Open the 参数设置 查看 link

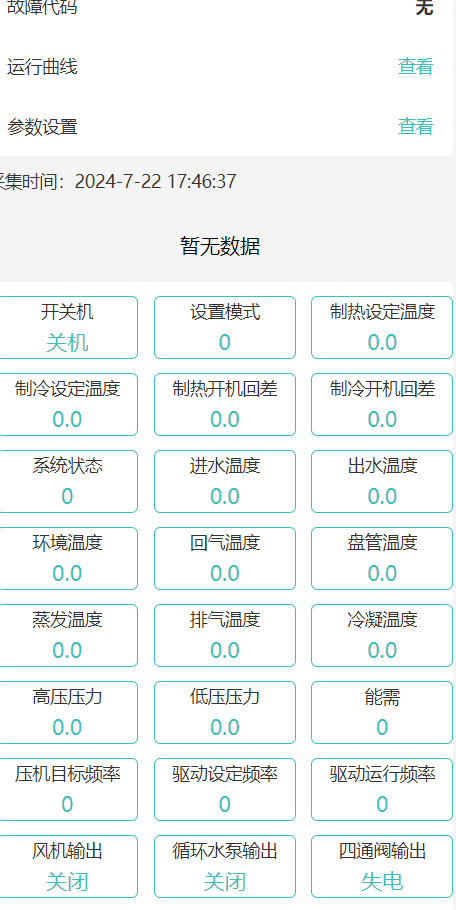coord(415,126)
